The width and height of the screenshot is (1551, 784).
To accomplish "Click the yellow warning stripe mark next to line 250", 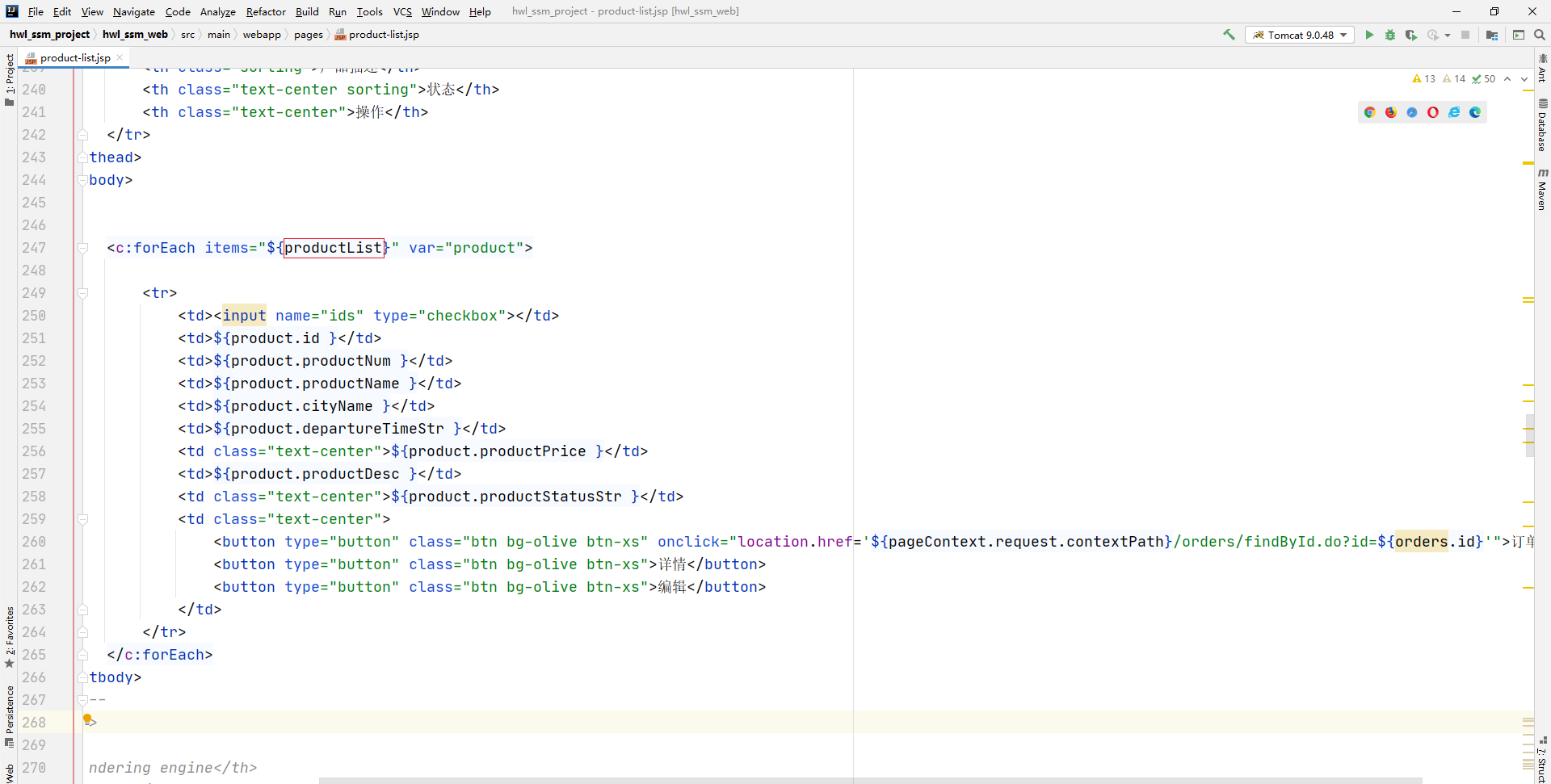I will tap(1528, 300).
